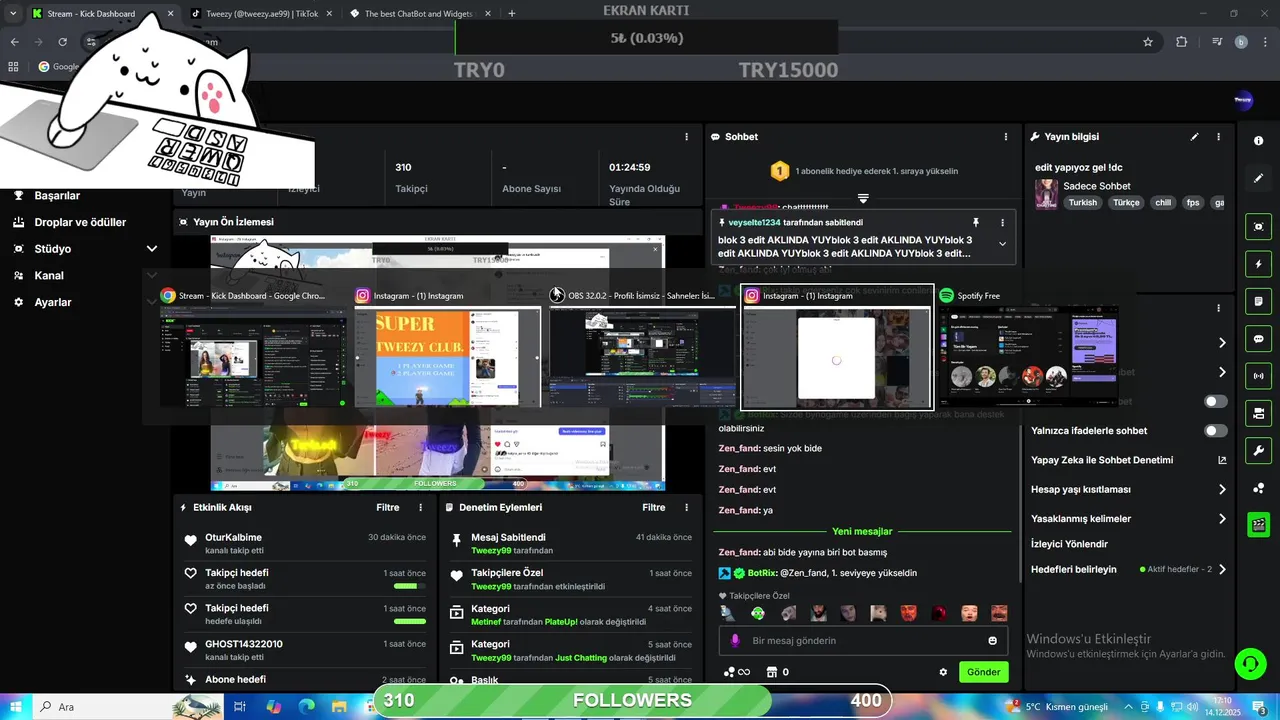Screen dimensions: 1280x720
Task: Select Spotify Free window thumbnail
Action: coord(1028,346)
